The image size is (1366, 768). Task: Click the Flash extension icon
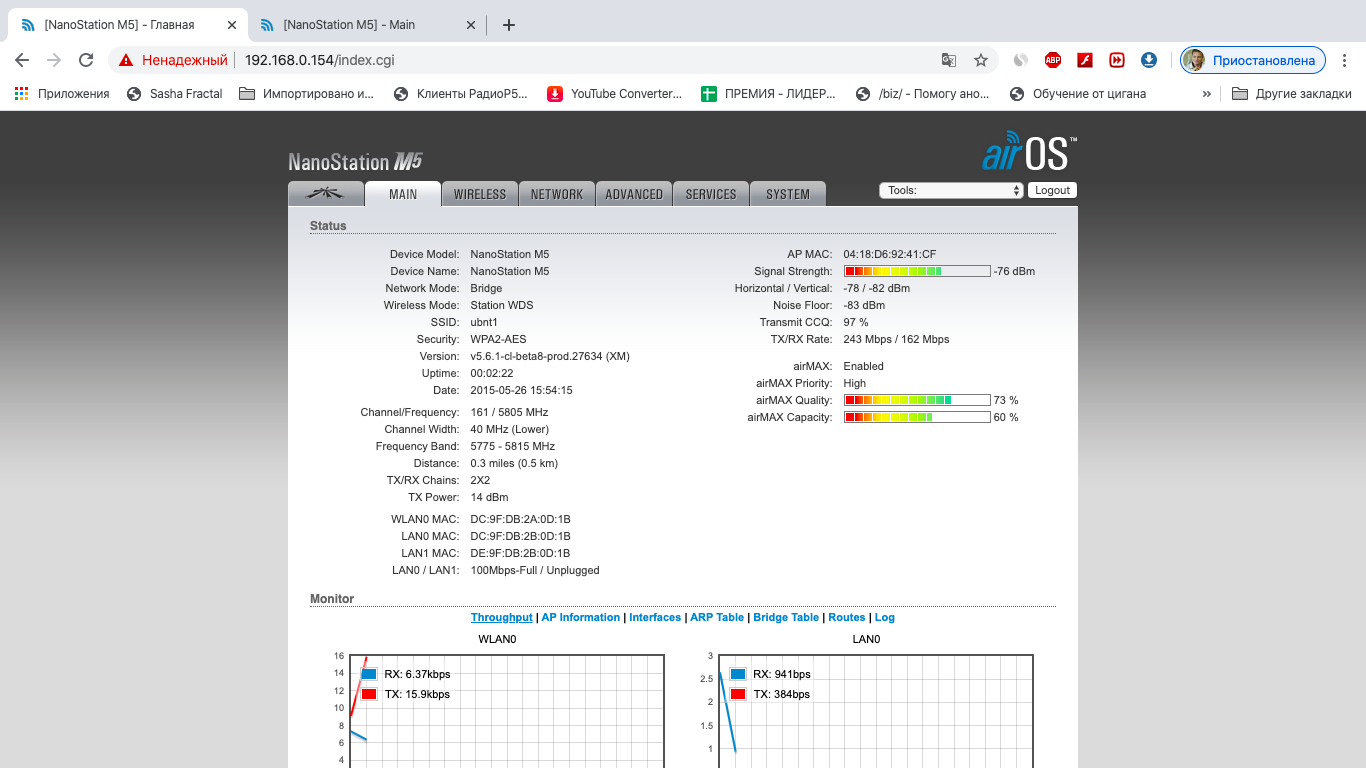1085,60
